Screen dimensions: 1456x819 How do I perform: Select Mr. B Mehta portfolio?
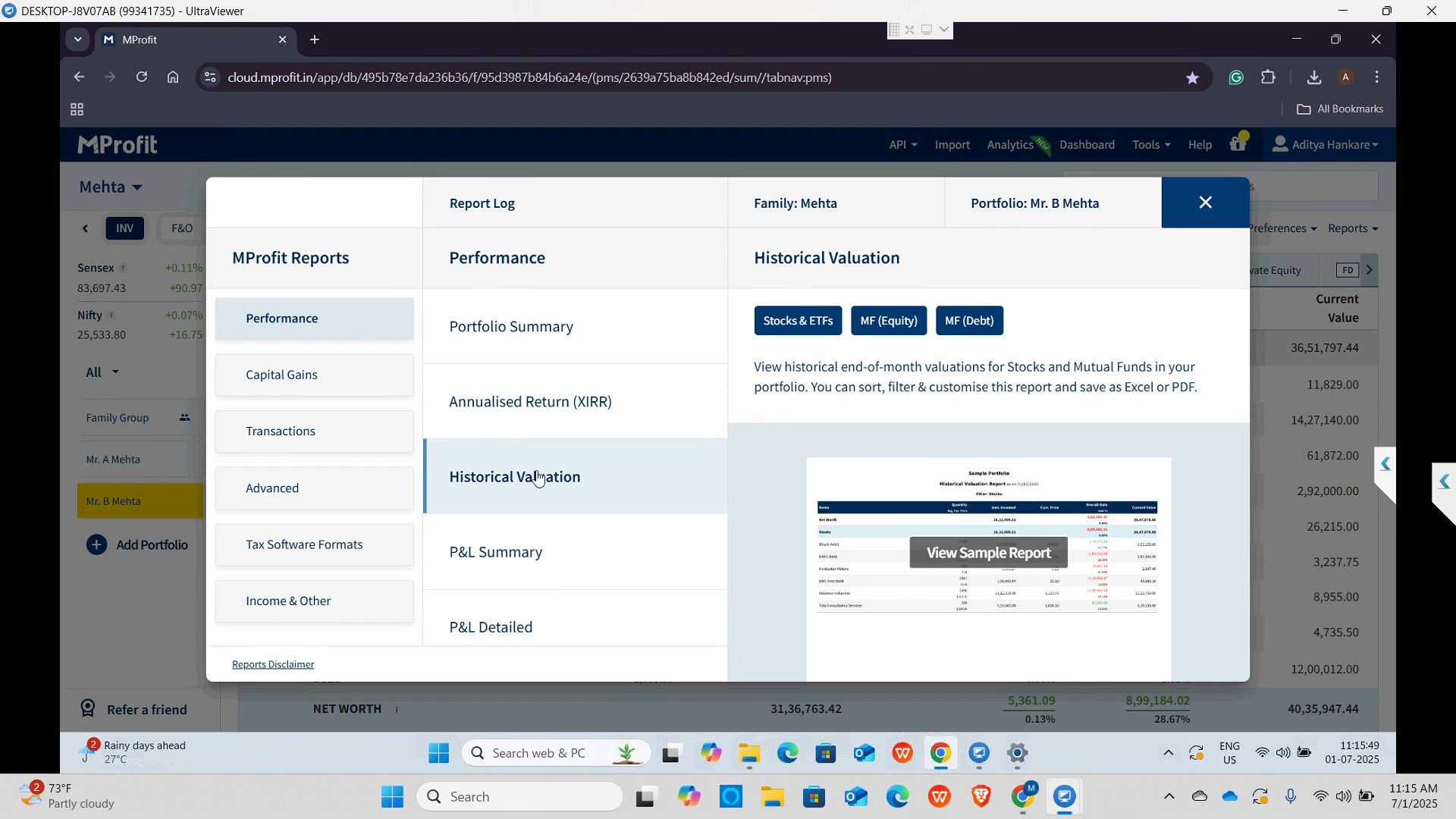pos(140,501)
